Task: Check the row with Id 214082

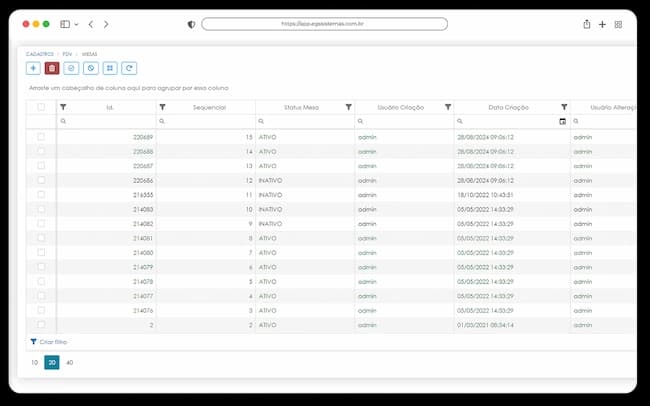Action: [x=41, y=223]
